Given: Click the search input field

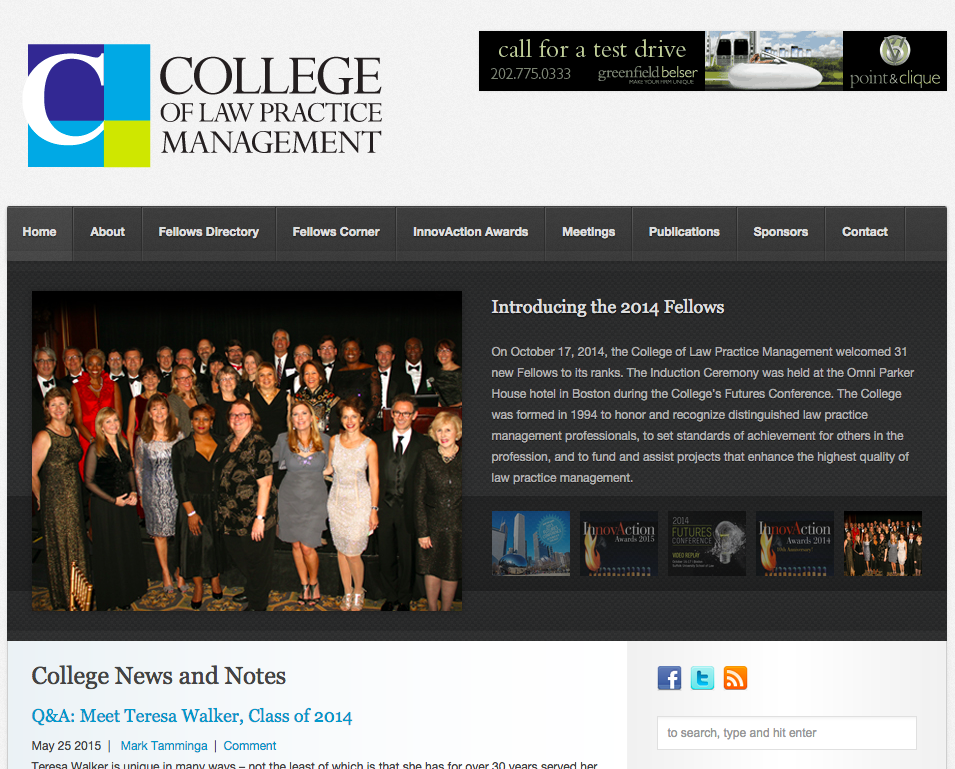Looking at the screenshot, I should [787, 733].
